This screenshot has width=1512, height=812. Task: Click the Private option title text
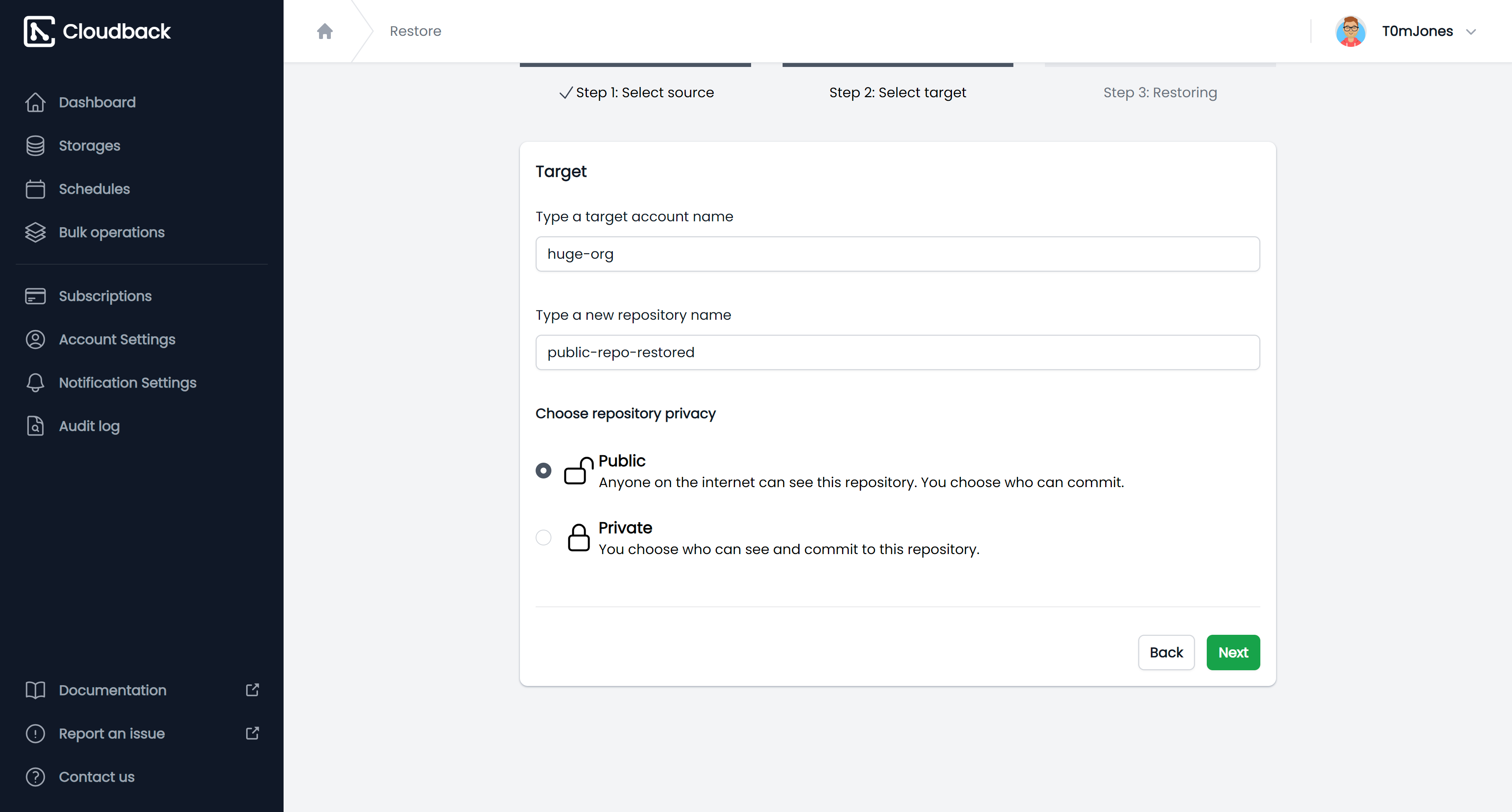[625, 527]
